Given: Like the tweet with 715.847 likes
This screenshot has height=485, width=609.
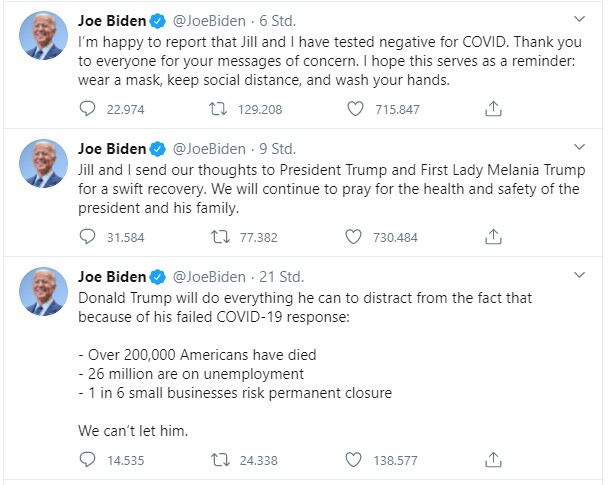Looking at the screenshot, I should (353, 108).
